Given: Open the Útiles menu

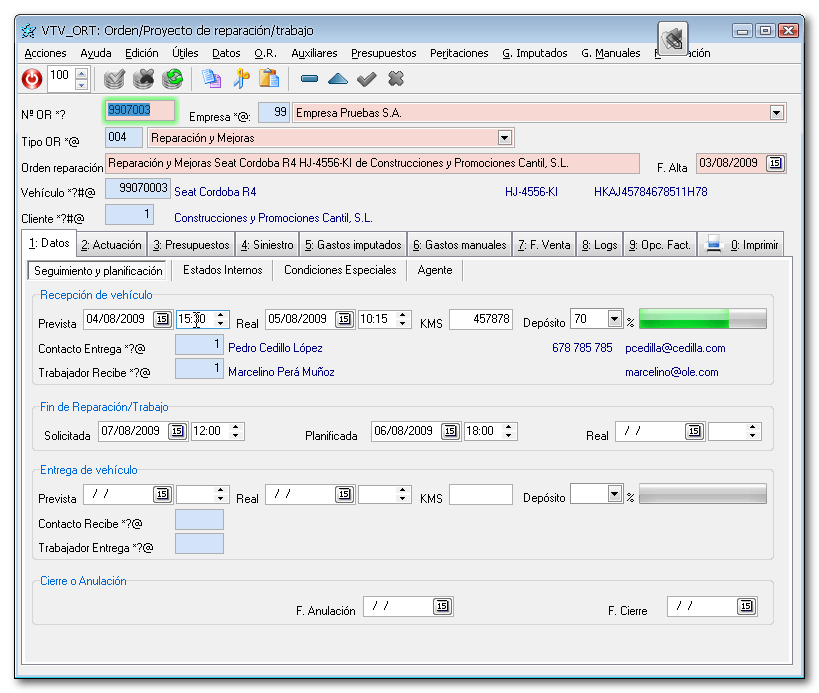Looking at the screenshot, I should [x=185, y=53].
